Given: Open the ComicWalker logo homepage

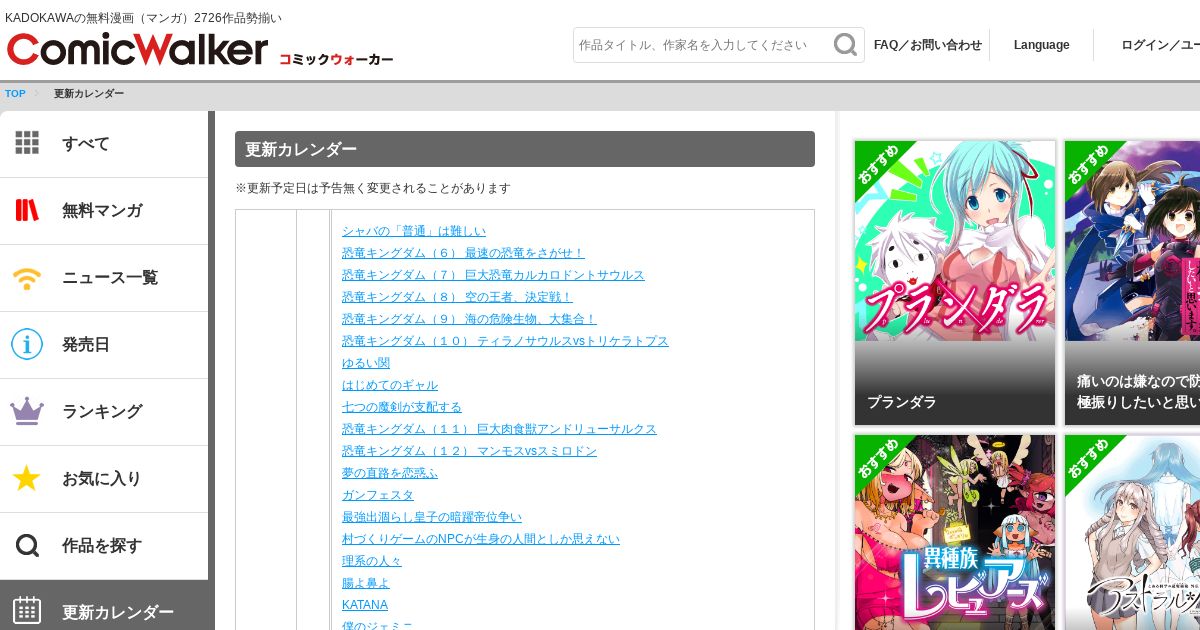Looking at the screenshot, I should pos(137,50).
